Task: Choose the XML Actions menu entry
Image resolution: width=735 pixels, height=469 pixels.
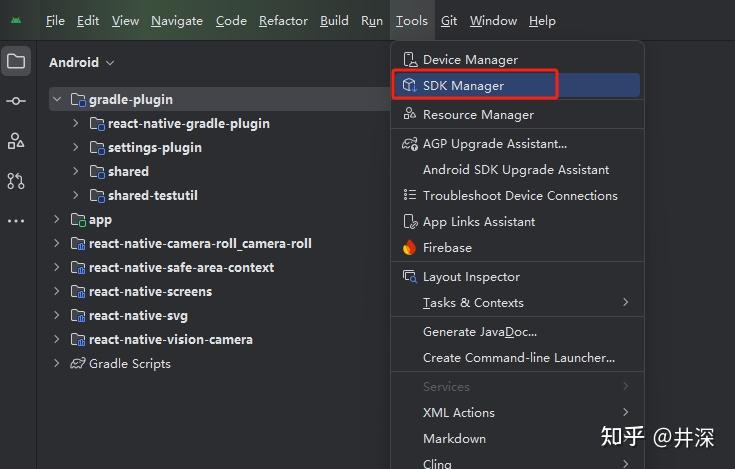Action: (x=518, y=413)
